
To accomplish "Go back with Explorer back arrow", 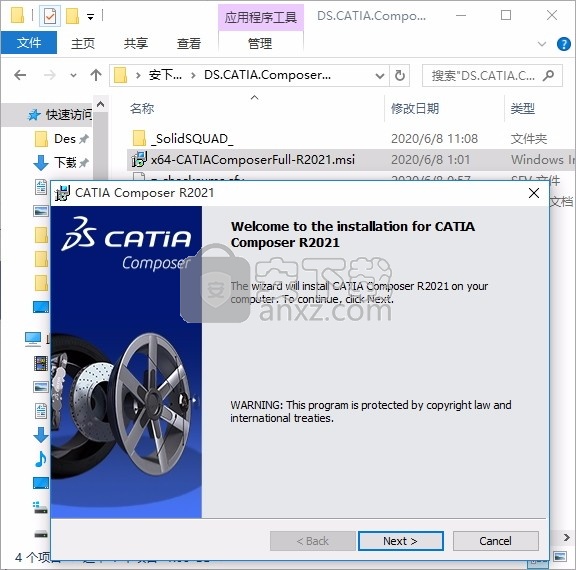I will point(20,75).
